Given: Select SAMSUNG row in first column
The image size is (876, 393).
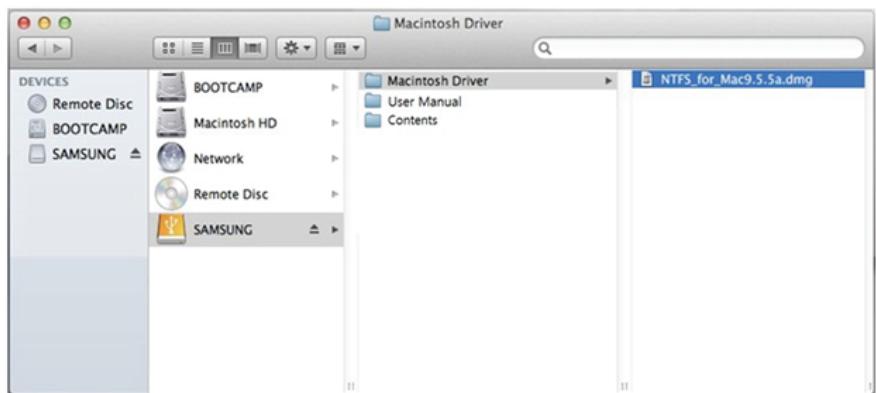Looking at the screenshot, I should point(246,230).
